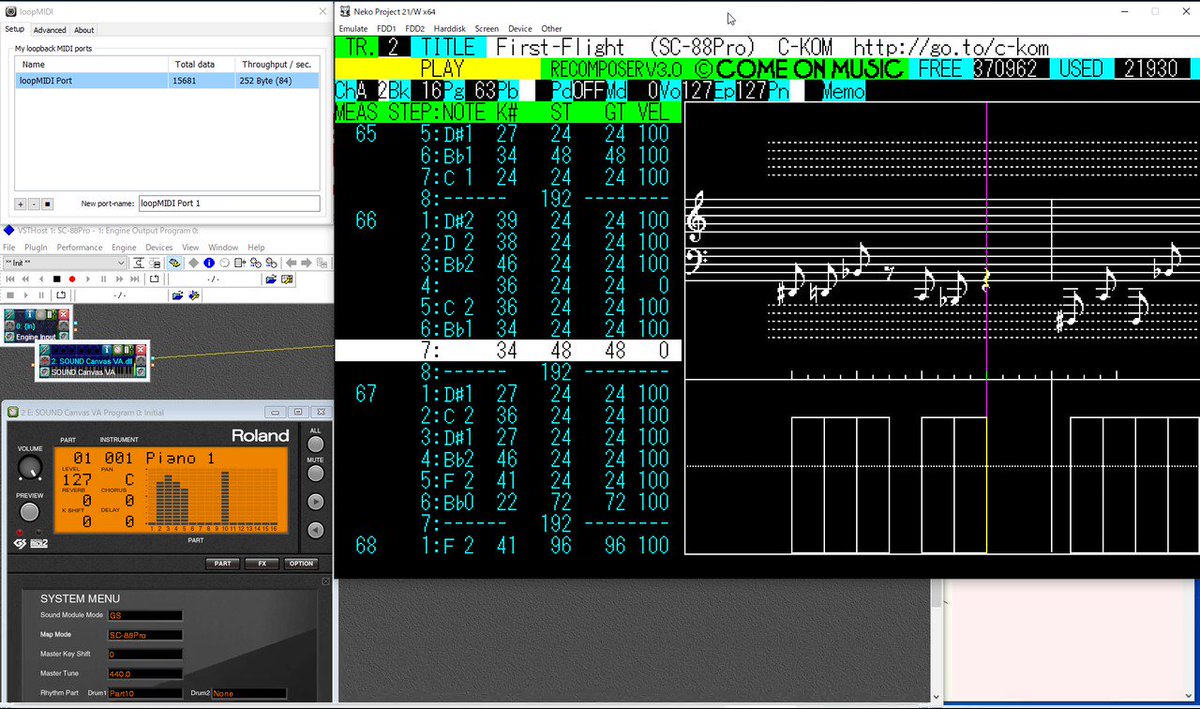Open the Performance menu in VSTHost
The height and width of the screenshot is (709, 1200).
coord(79,247)
